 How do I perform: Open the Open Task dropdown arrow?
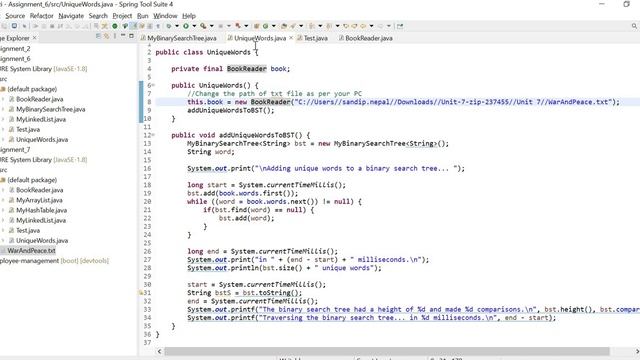pyautogui.click(x=301, y=26)
